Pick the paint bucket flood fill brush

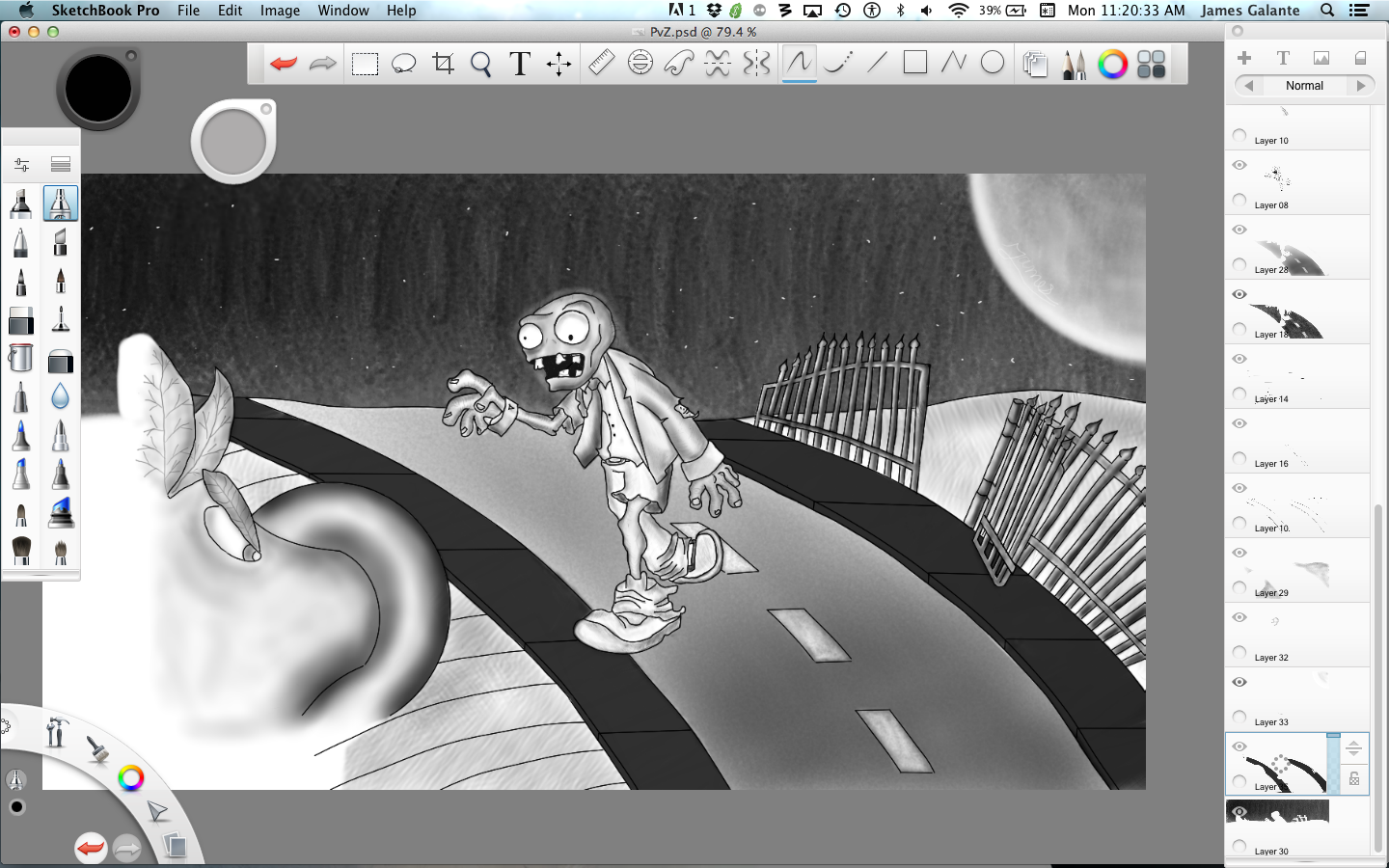20,358
